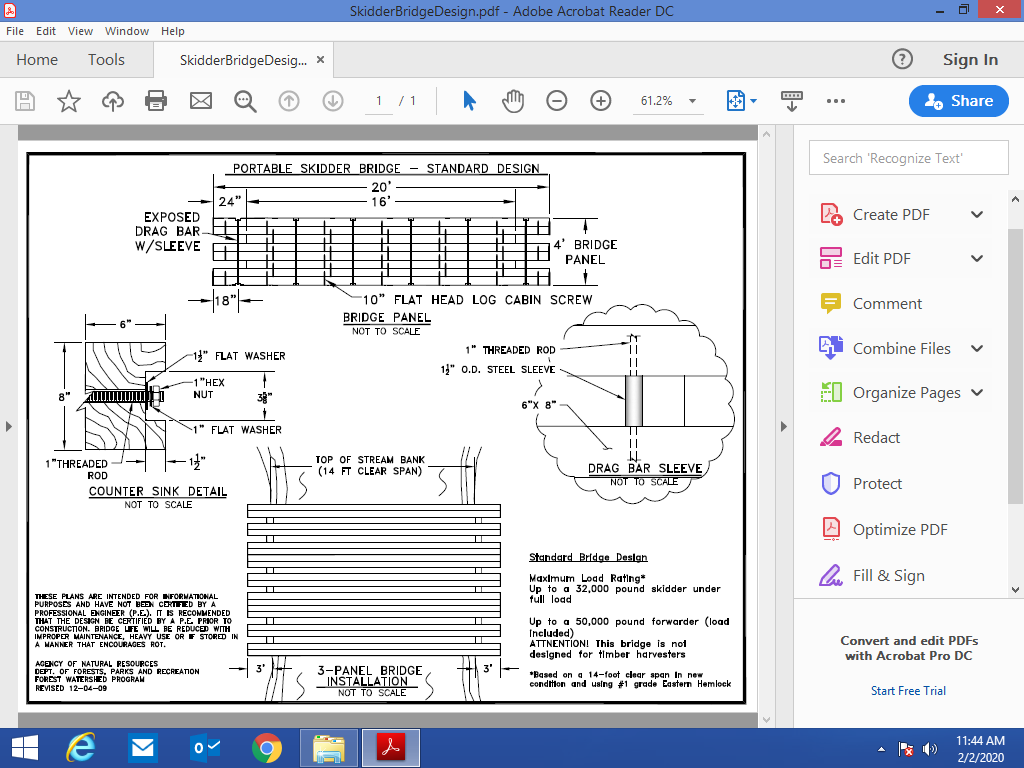Screen dimensions: 1024x768
Task: Click the Print file icon
Action: 156,101
